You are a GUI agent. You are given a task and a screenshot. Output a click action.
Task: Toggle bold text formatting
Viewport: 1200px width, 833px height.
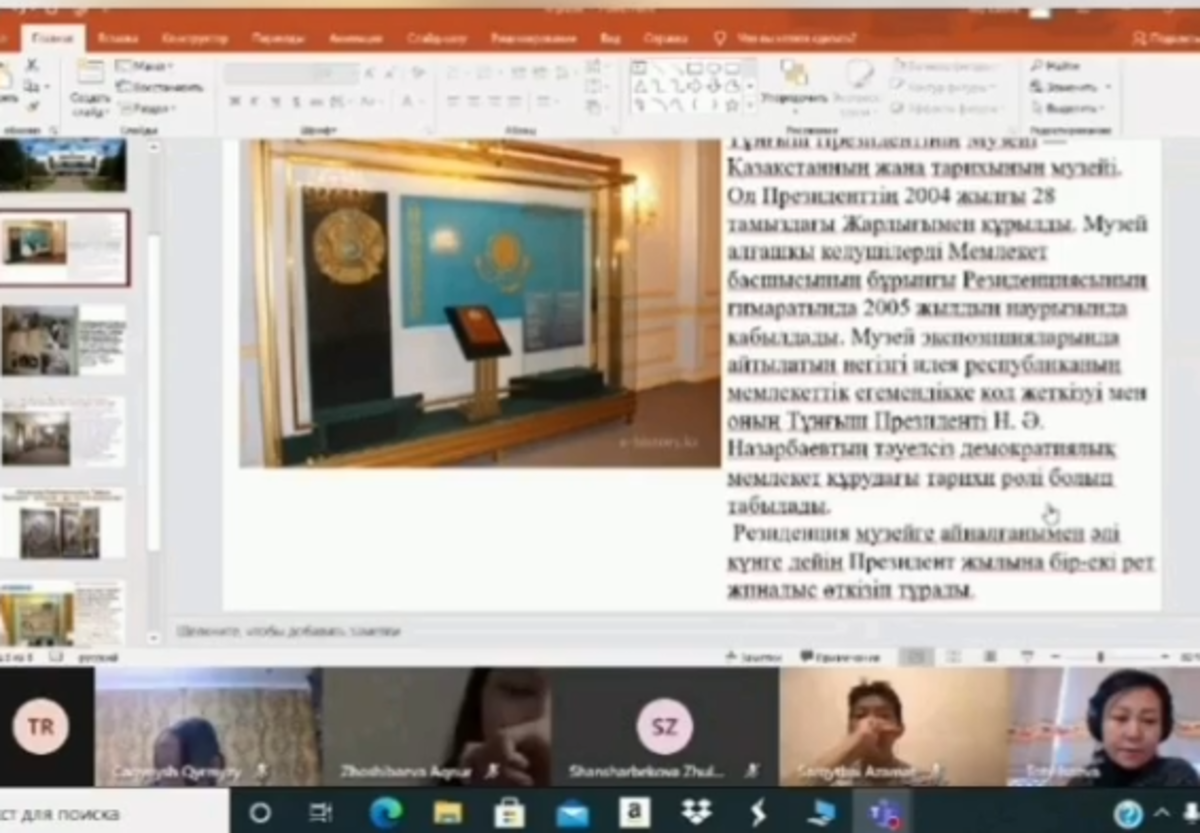(234, 102)
